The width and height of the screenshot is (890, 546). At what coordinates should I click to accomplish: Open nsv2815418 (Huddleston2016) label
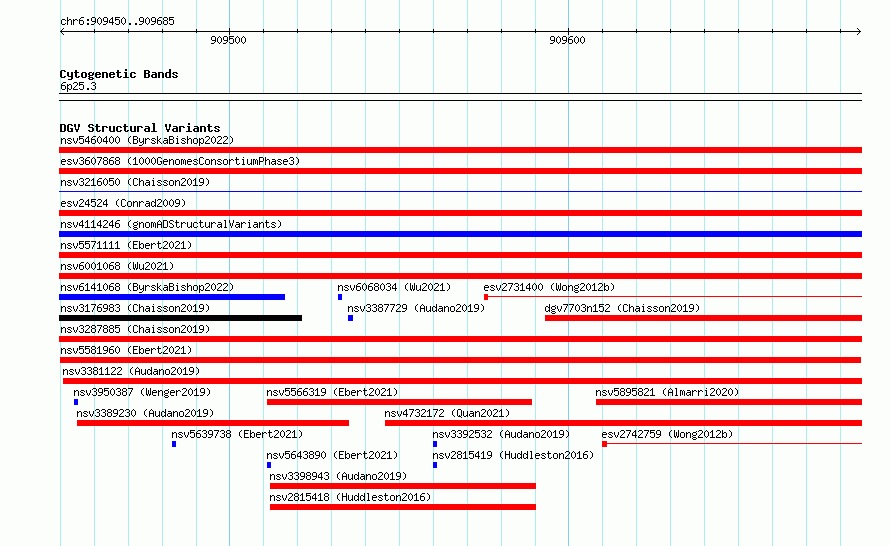pos(350,497)
